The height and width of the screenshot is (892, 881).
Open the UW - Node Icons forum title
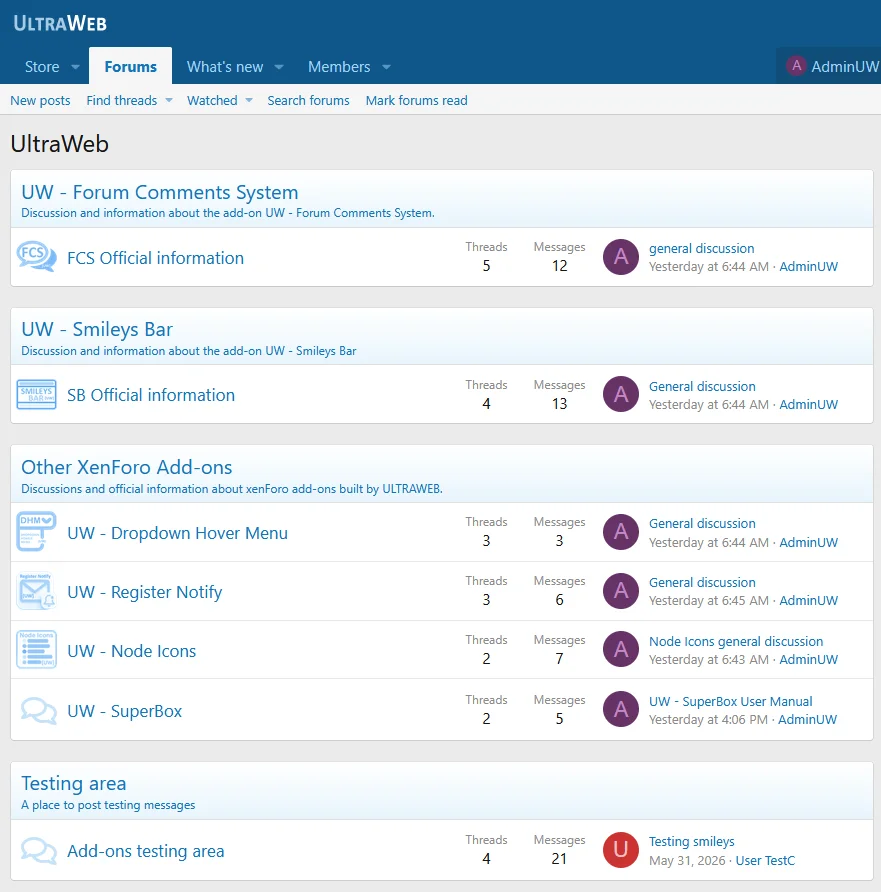point(131,651)
